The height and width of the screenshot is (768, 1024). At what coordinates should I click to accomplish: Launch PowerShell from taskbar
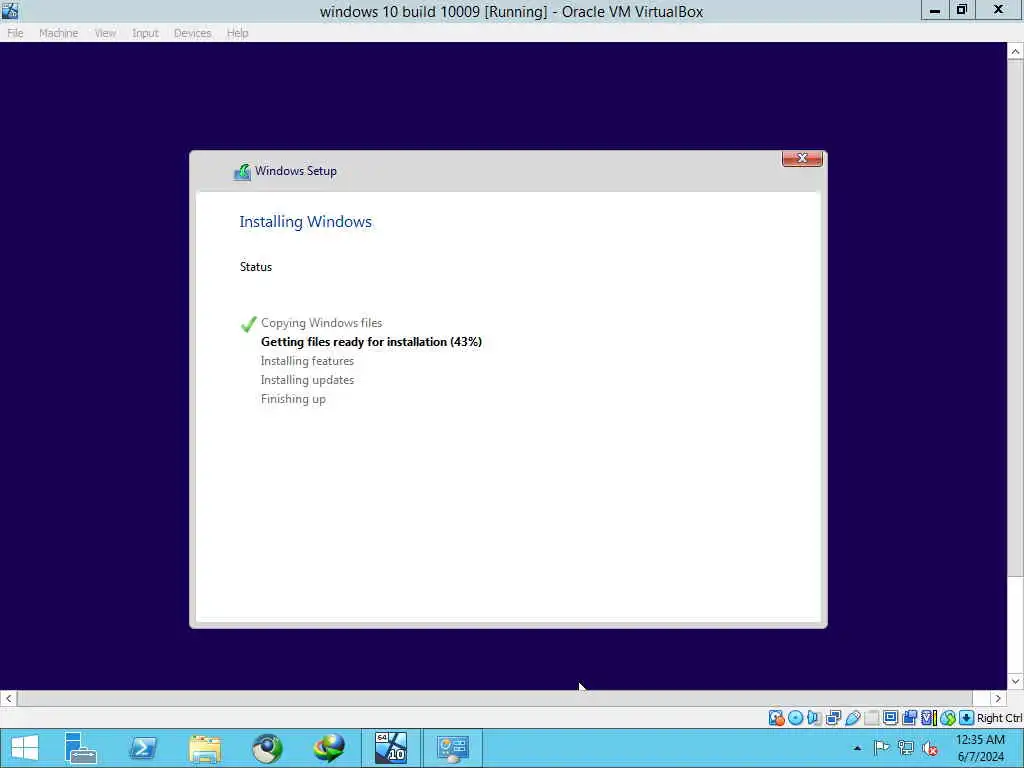pyautogui.click(x=142, y=748)
